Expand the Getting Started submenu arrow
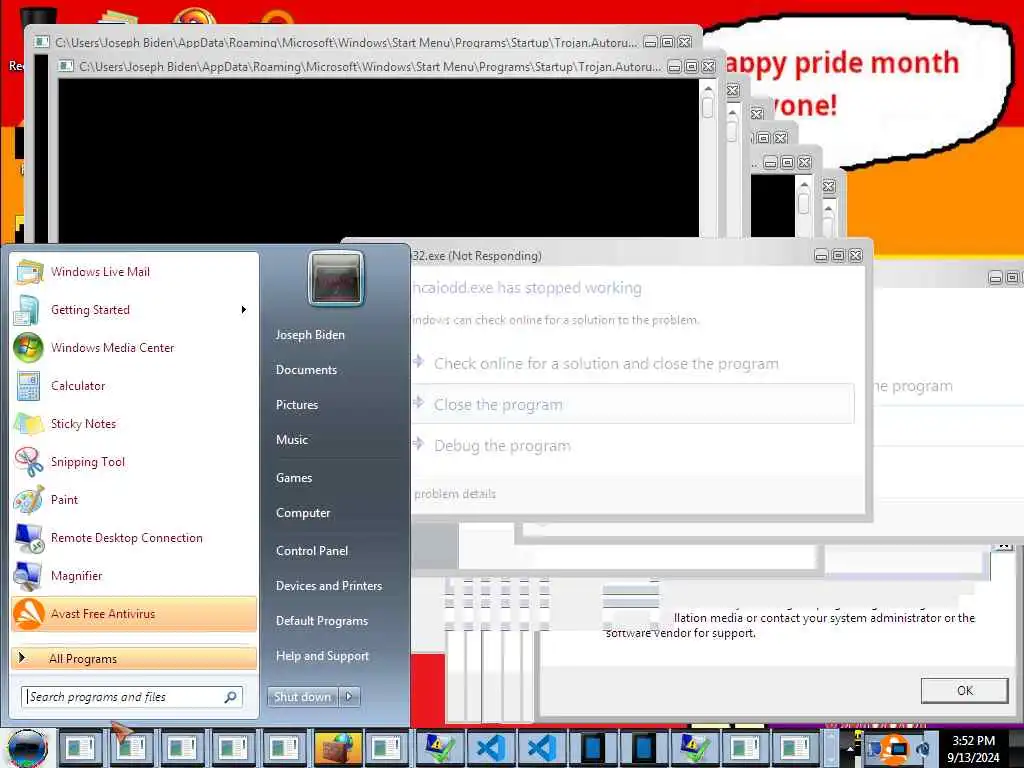 (244, 310)
